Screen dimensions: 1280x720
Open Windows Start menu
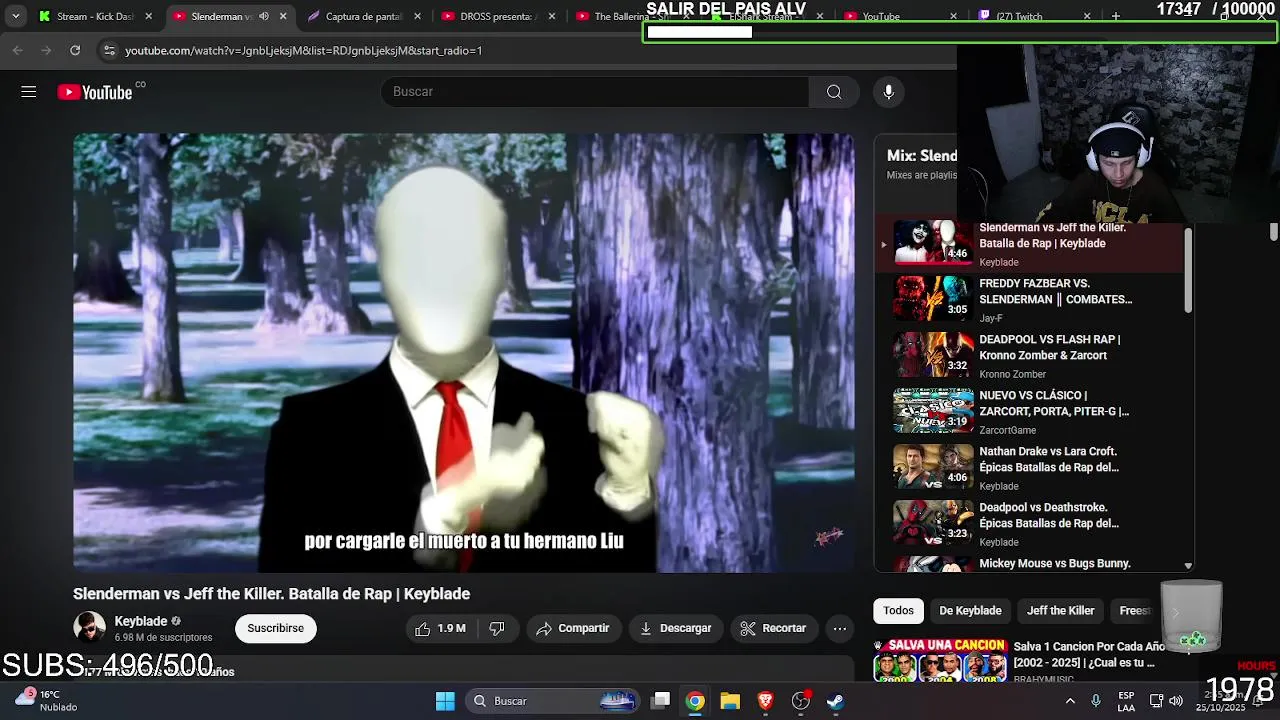point(445,701)
